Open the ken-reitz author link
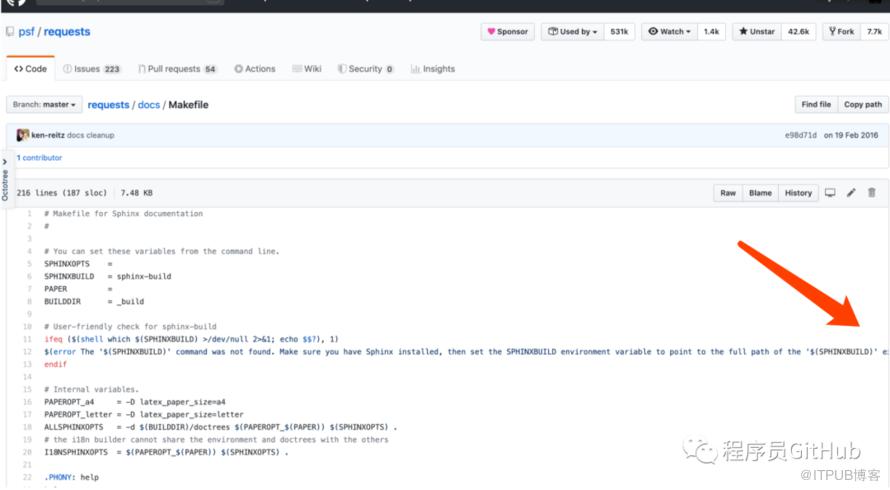The image size is (890, 490). tap(48, 135)
